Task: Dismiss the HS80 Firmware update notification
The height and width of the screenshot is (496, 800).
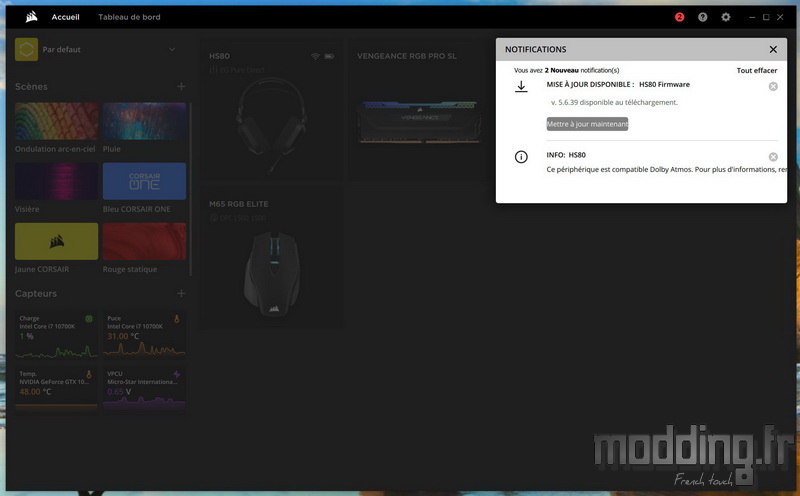Action: (773, 86)
